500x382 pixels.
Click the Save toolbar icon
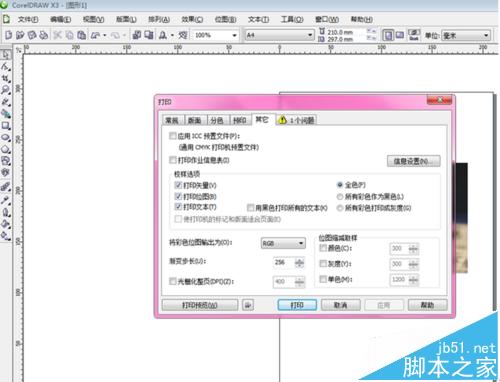[x=32, y=35]
